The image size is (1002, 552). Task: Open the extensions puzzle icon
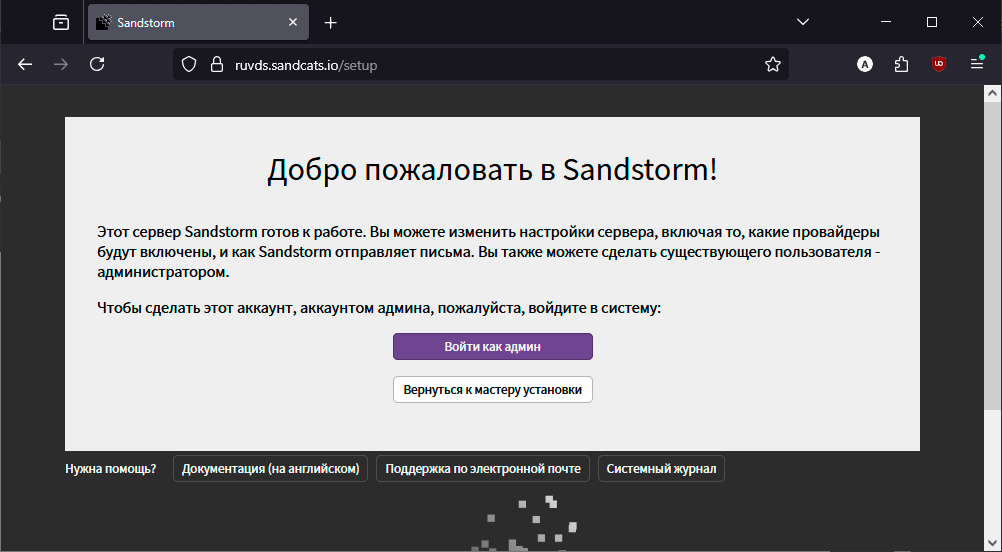point(901,64)
